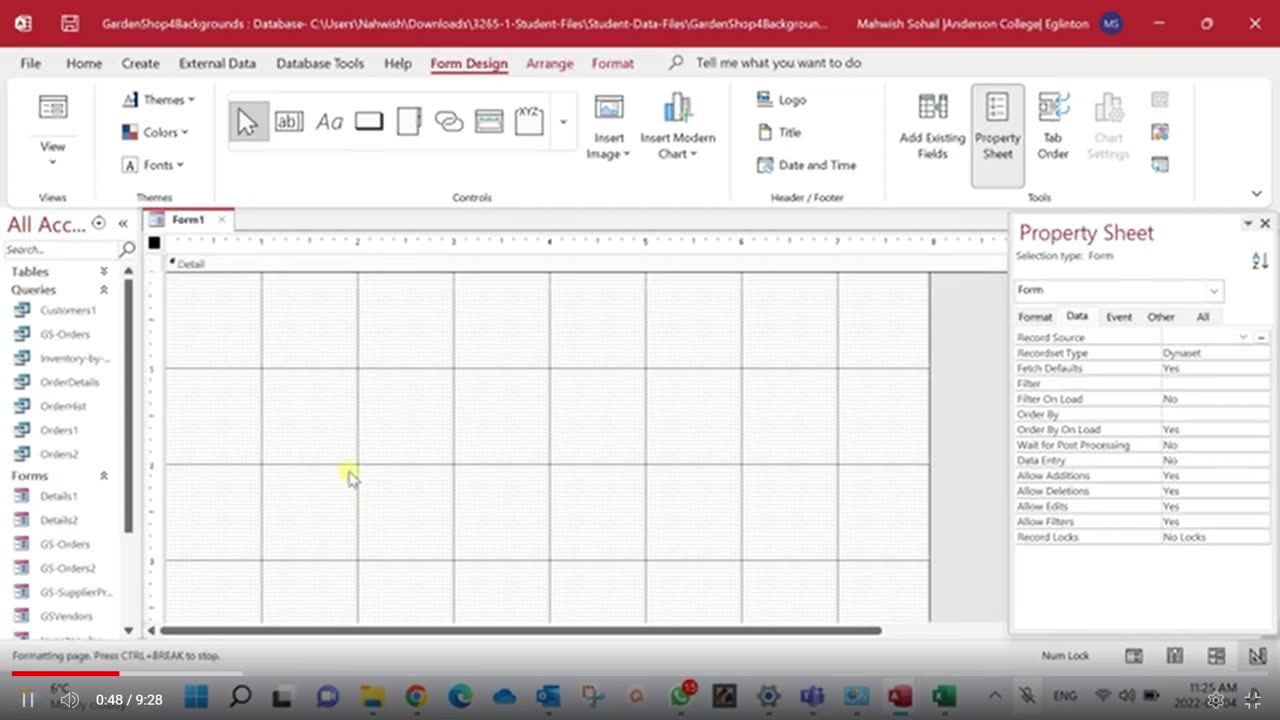Click the red video progress bar
The width and height of the screenshot is (1280, 720).
(x=65, y=673)
